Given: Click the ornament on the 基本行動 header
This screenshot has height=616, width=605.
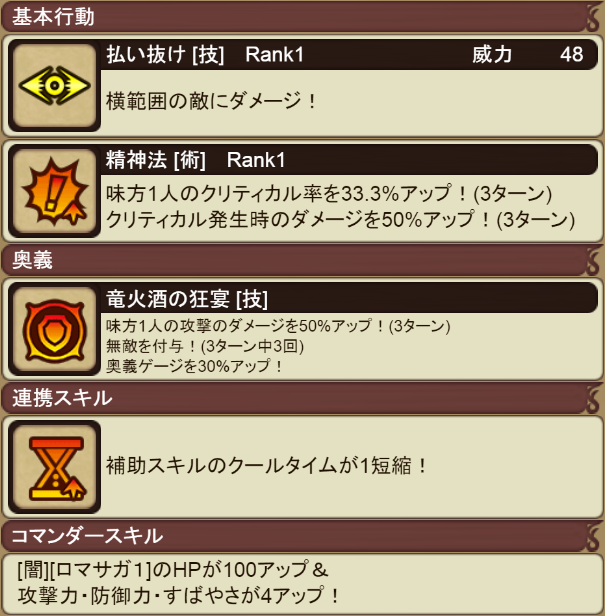Looking at the screenshot, I should [593, 17].
